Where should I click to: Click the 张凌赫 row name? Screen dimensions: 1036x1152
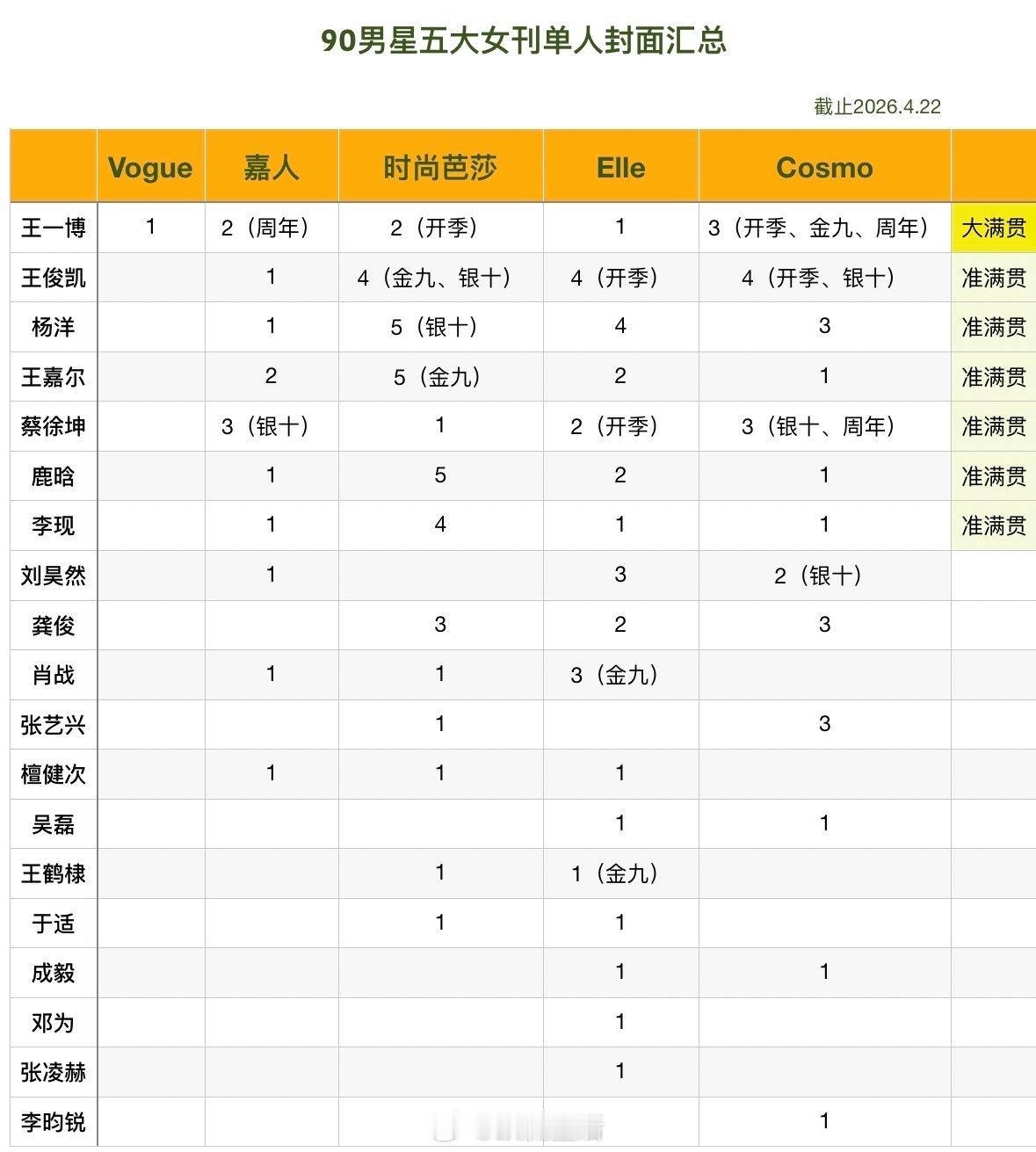[54, 1072]
